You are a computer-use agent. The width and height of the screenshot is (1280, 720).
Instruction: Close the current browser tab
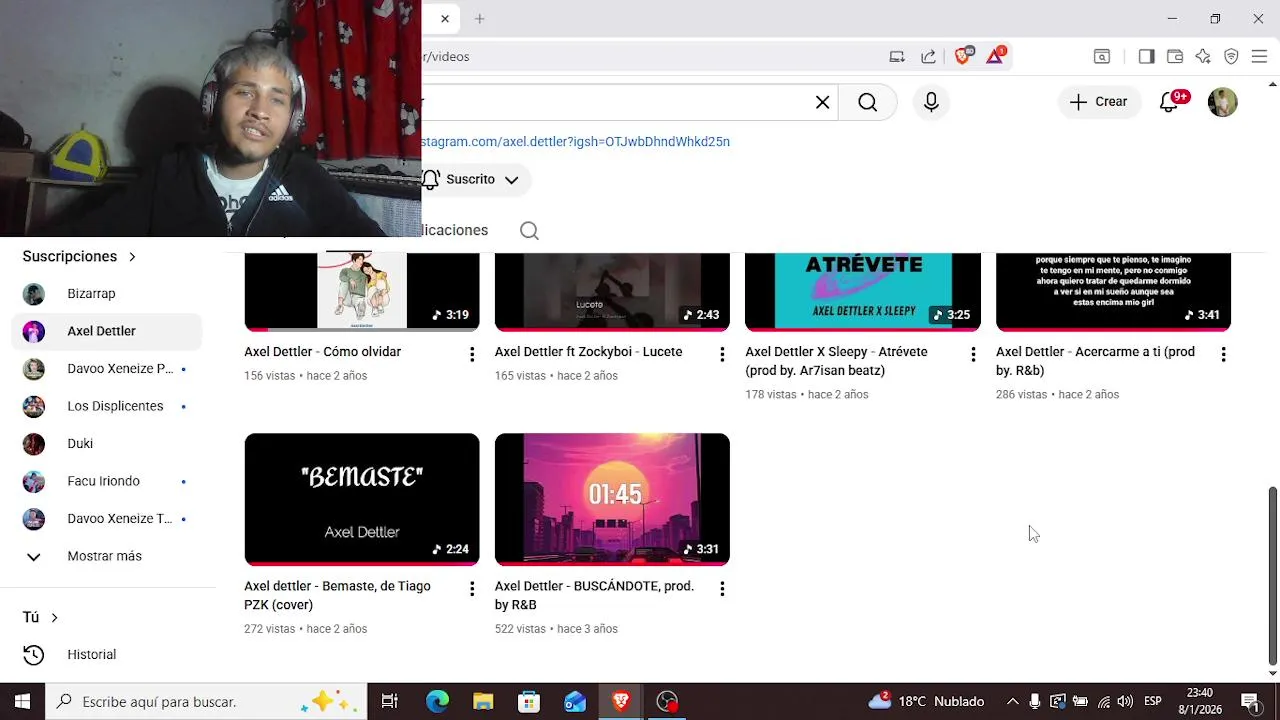445,19
